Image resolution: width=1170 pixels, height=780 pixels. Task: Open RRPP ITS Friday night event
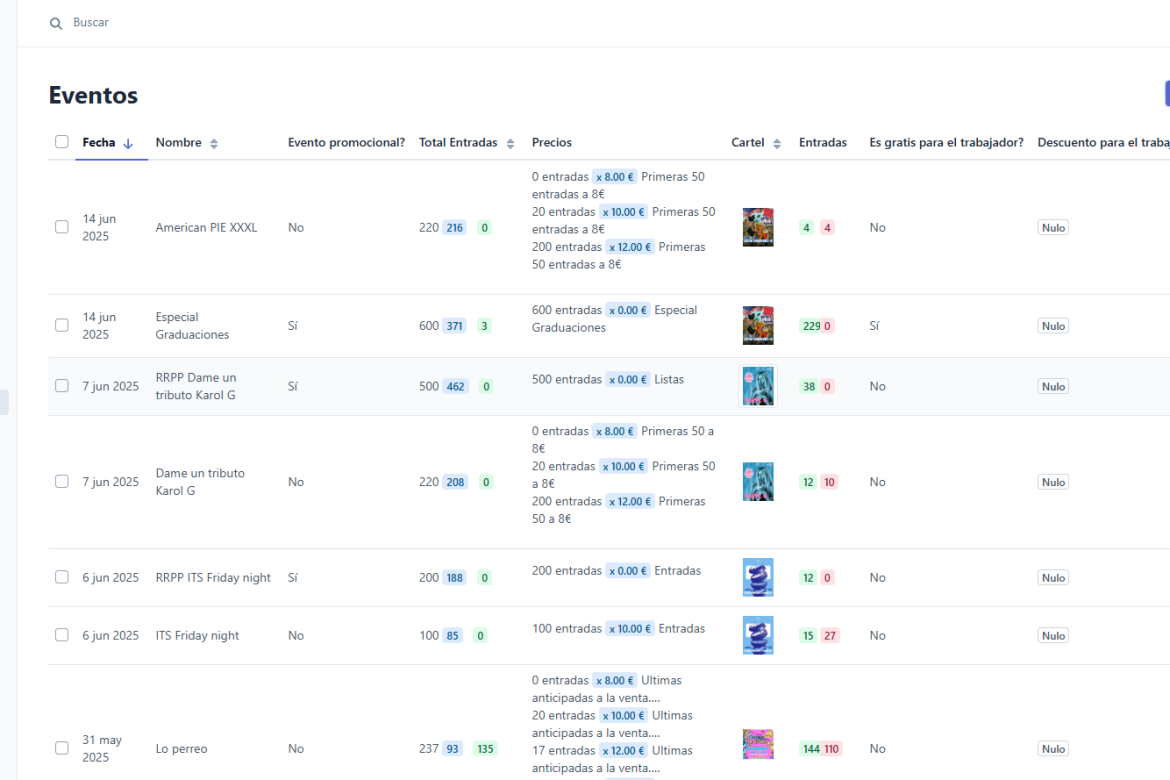(213, 578)
